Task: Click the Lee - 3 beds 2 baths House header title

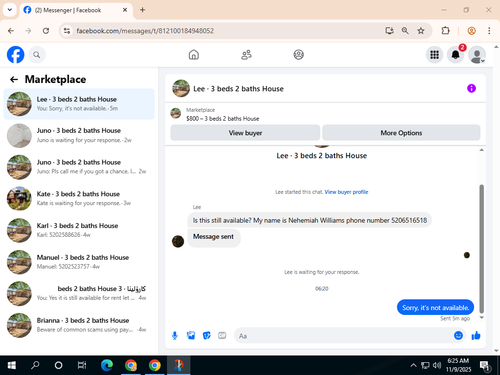Action: click(239, 89)
